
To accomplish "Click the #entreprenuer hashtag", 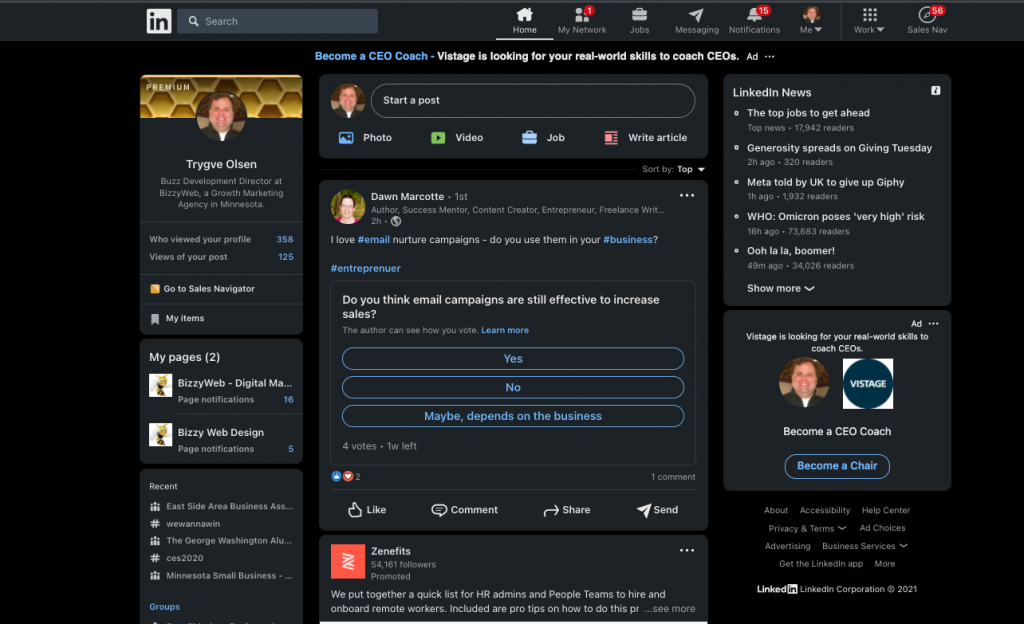I will click(366, 268).
